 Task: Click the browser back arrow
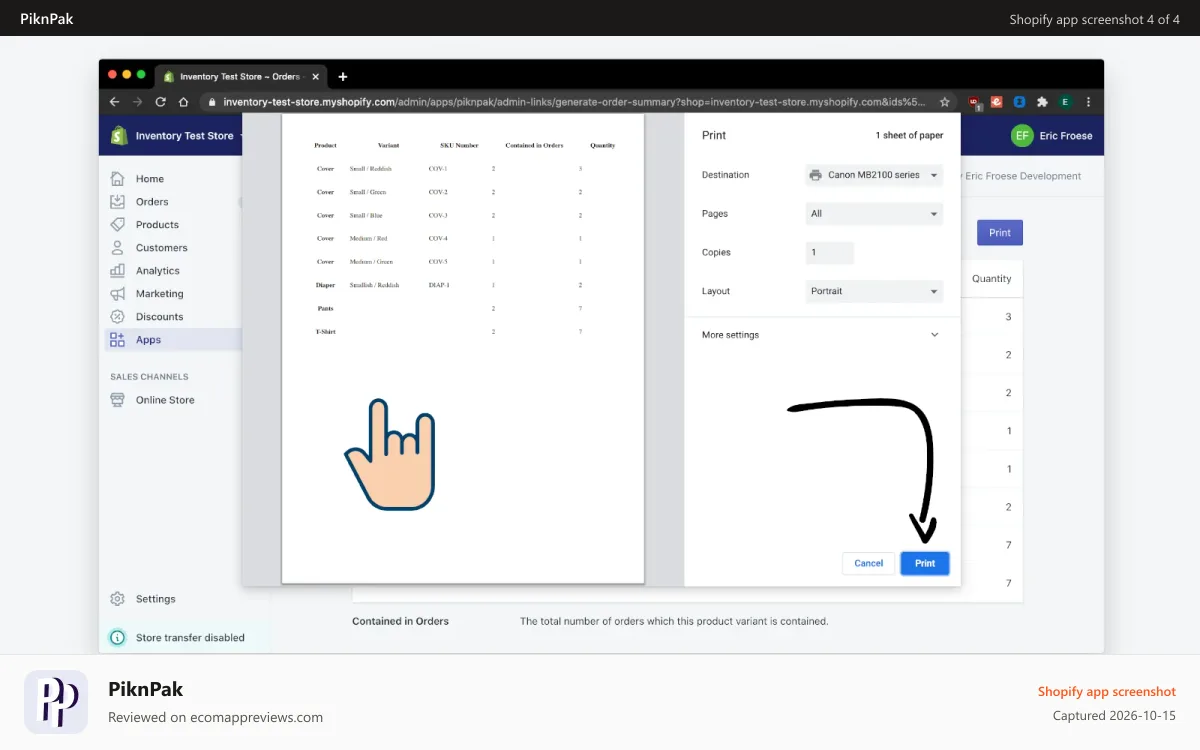tap(114, 102)
